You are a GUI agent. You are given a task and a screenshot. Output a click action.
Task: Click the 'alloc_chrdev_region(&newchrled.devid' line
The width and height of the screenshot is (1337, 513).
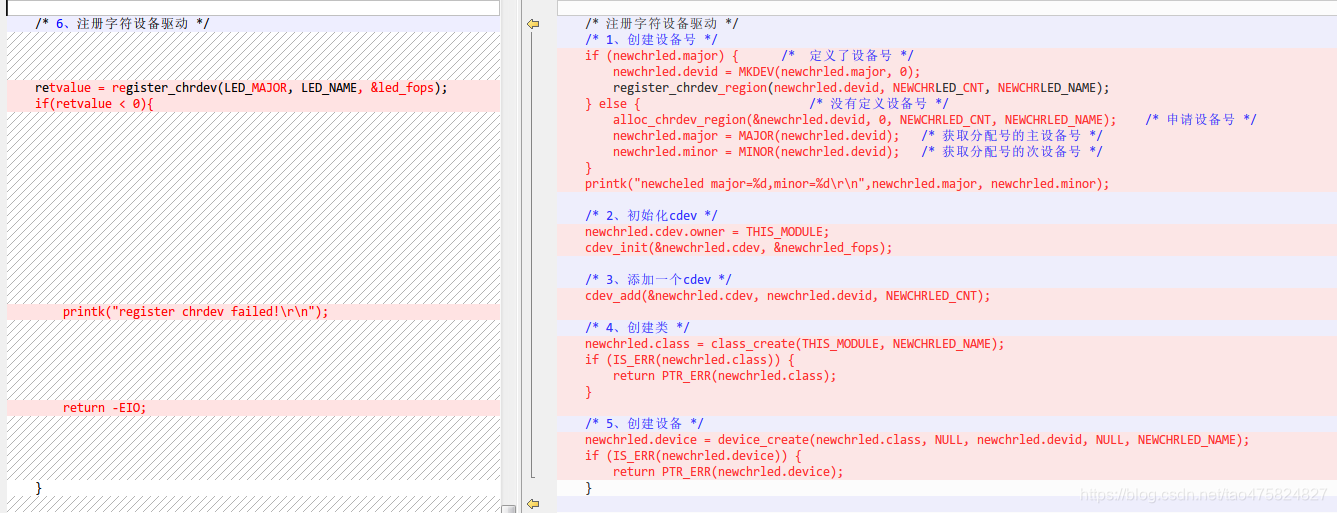click(864, 120)
